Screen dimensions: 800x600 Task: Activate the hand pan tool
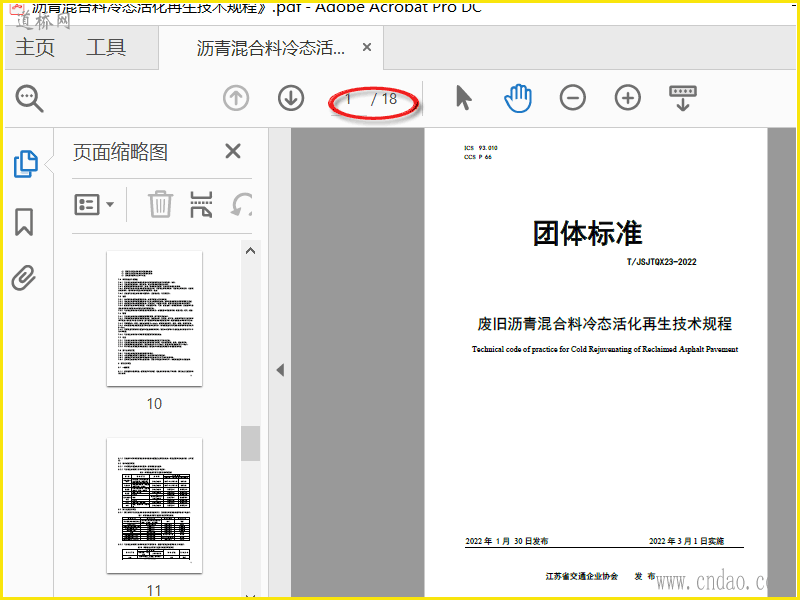(518, 98)
